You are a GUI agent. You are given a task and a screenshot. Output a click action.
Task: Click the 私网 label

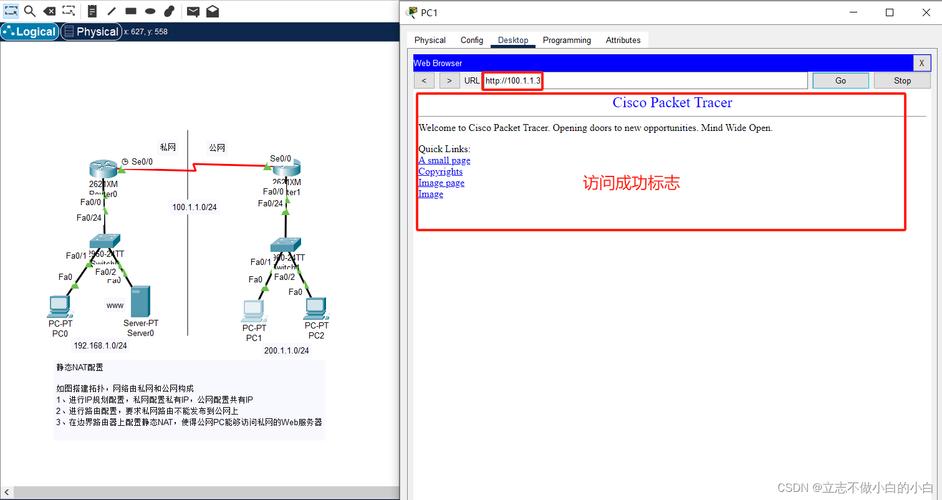[x=168, y=147]
